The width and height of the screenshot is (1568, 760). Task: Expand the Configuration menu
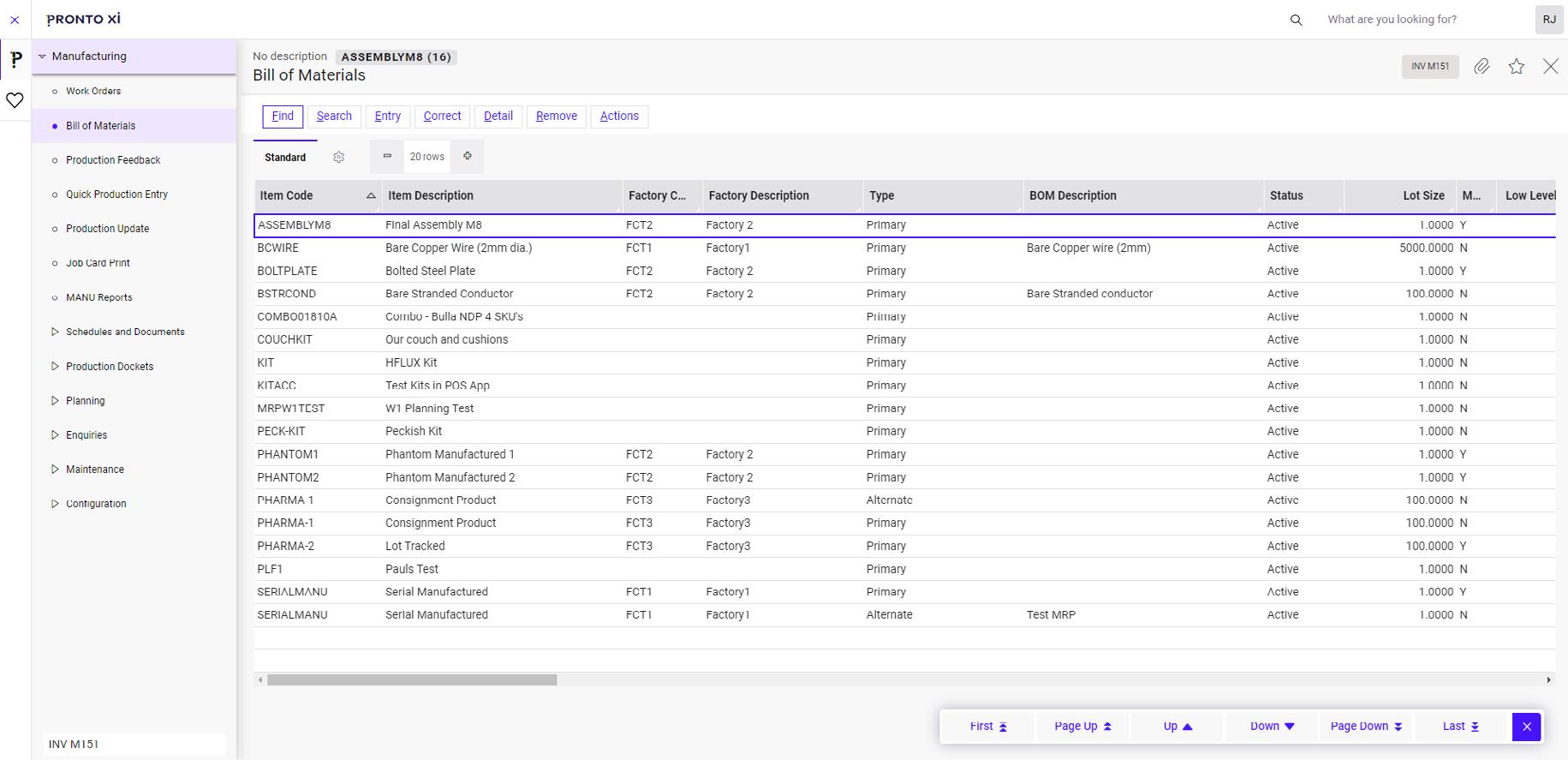click(x=55, y=503)
